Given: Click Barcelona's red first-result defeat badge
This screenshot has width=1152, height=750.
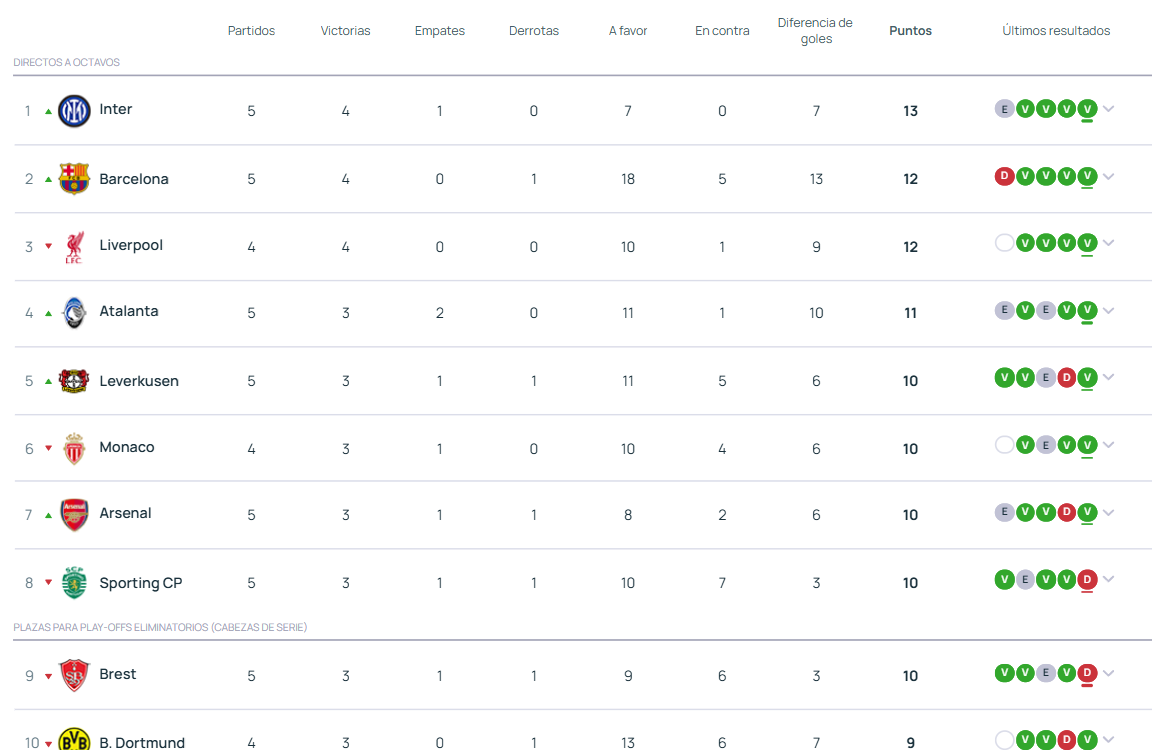Looking at the screenshot, I should click(1004, 177).
